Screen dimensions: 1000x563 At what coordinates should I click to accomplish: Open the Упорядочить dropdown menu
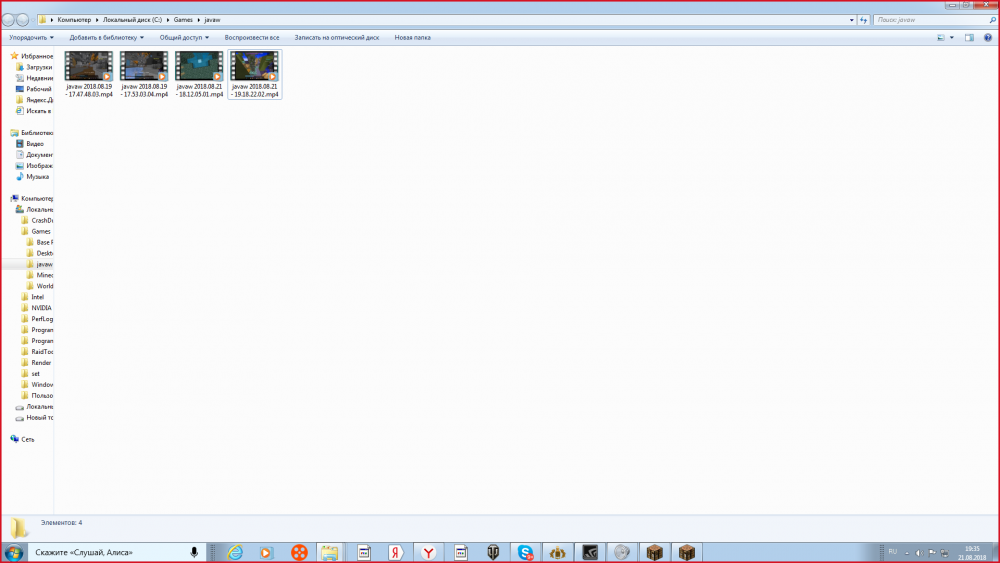pos(31,38)
